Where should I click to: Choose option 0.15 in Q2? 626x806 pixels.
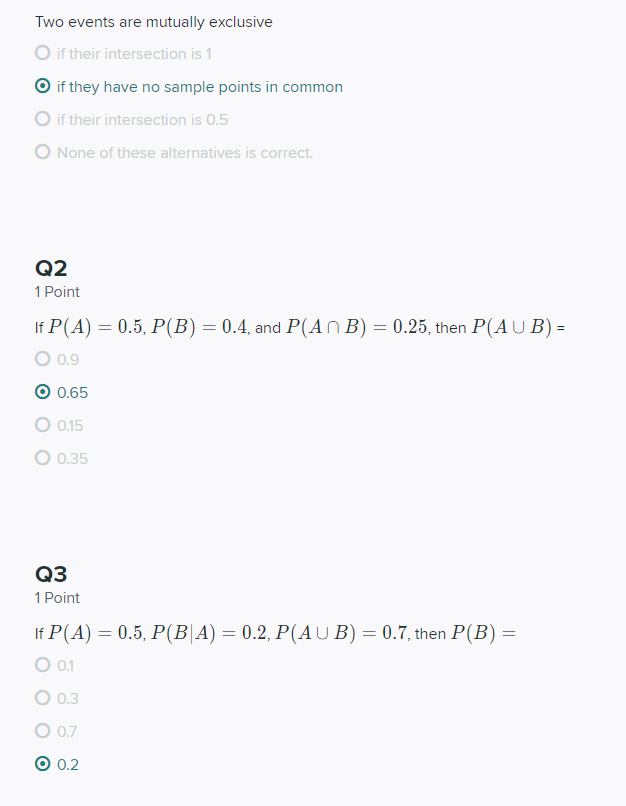tap(42, 425)
